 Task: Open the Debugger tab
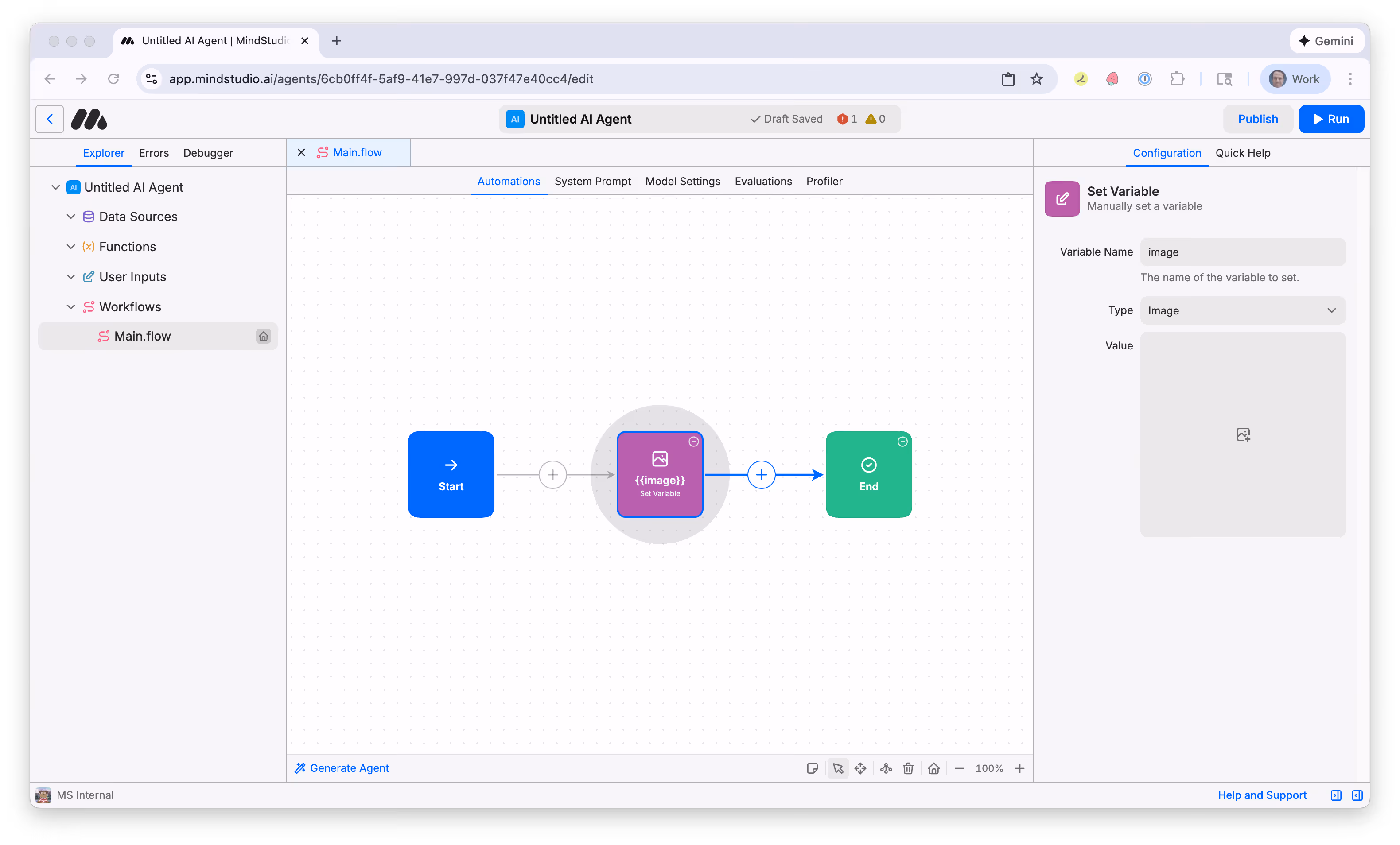click(208, 153)
